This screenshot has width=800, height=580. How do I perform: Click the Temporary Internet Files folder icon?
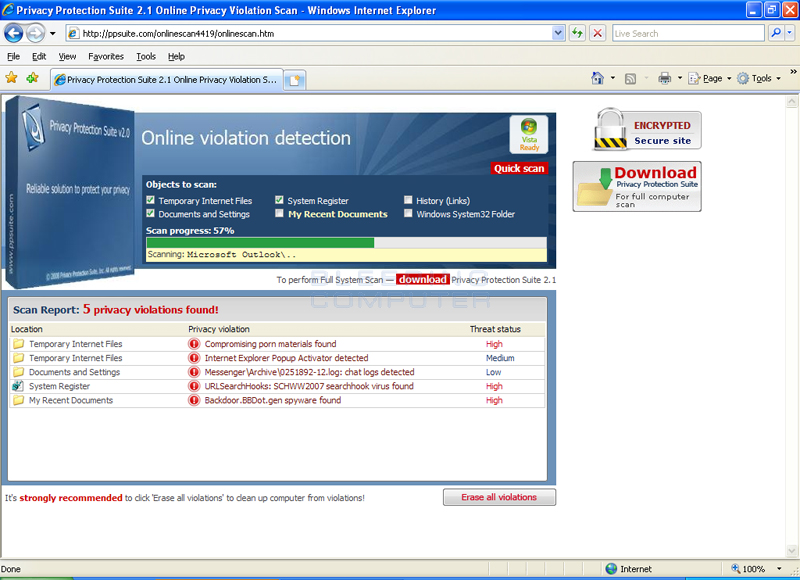pyautogui.click(x=20, y=343)
